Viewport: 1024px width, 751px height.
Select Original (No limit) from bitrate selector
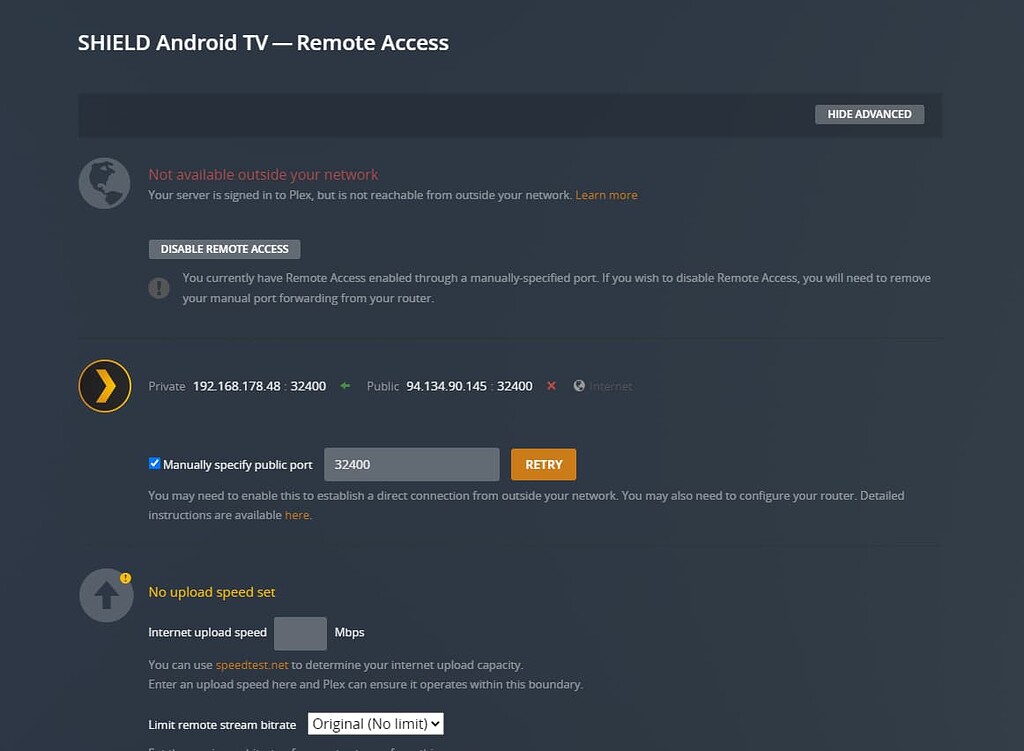pos(375,723)
